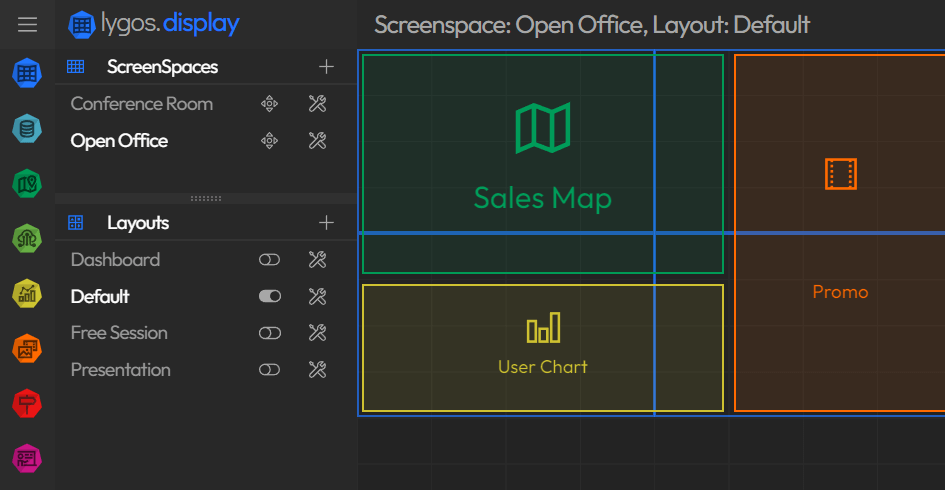Click the ScreenSpaces panel title
Screen dimensions: 945x490
coord(163,66)
